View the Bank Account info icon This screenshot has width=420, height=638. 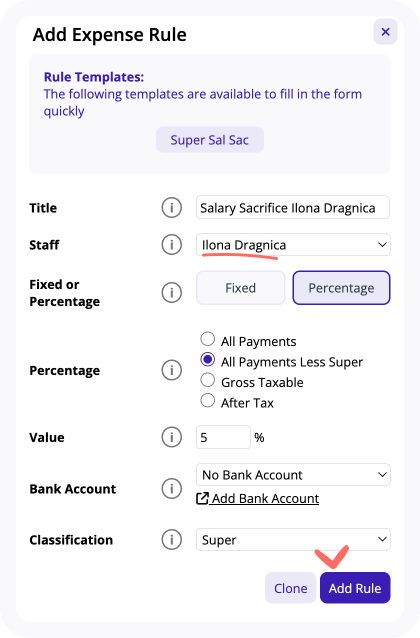[x=172, y=489]
